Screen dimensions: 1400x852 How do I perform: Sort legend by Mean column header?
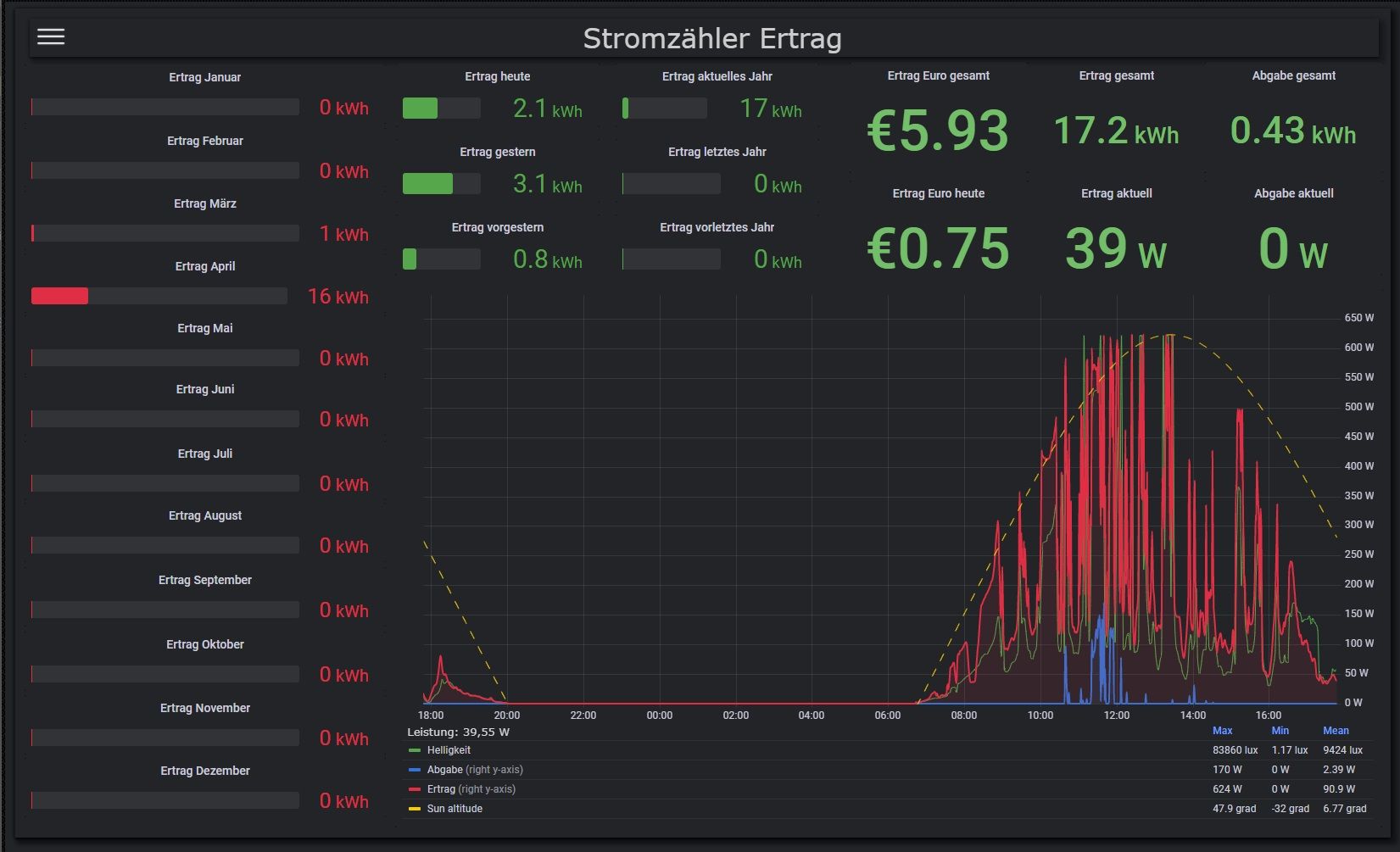[x=1336, y=731]
